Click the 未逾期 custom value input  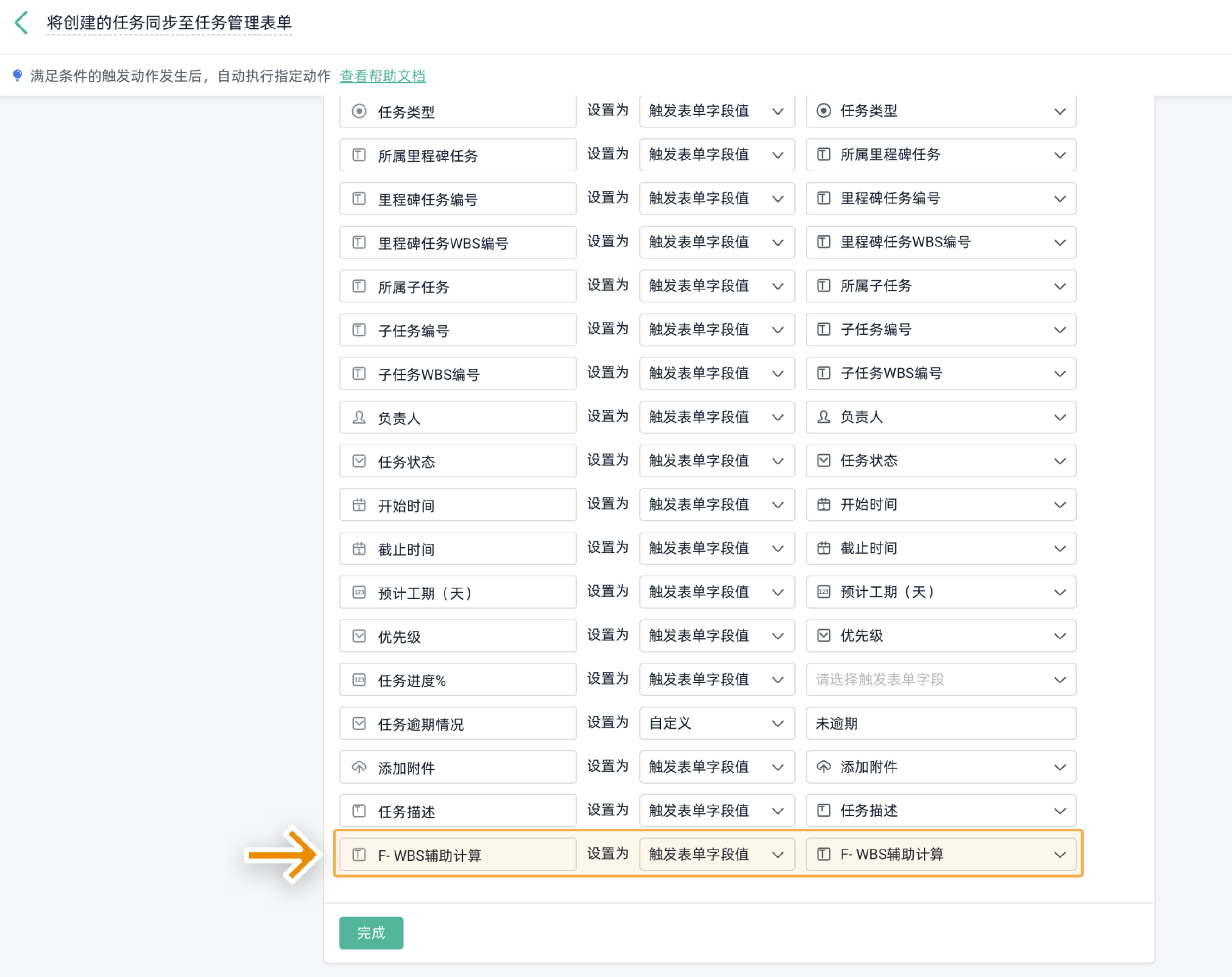pos(941,724)
